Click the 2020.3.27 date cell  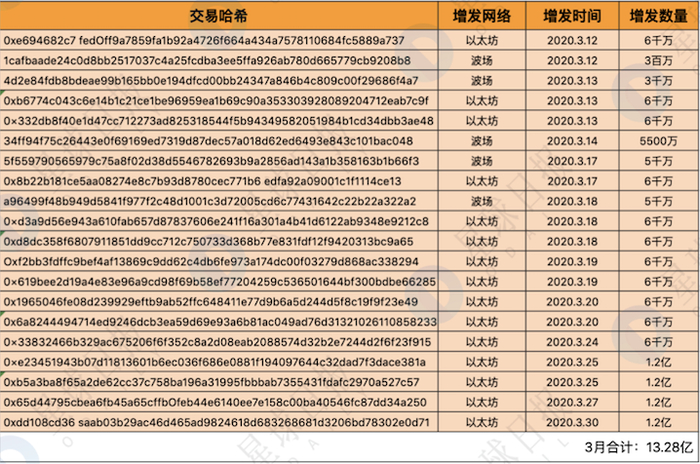(572, 402)
